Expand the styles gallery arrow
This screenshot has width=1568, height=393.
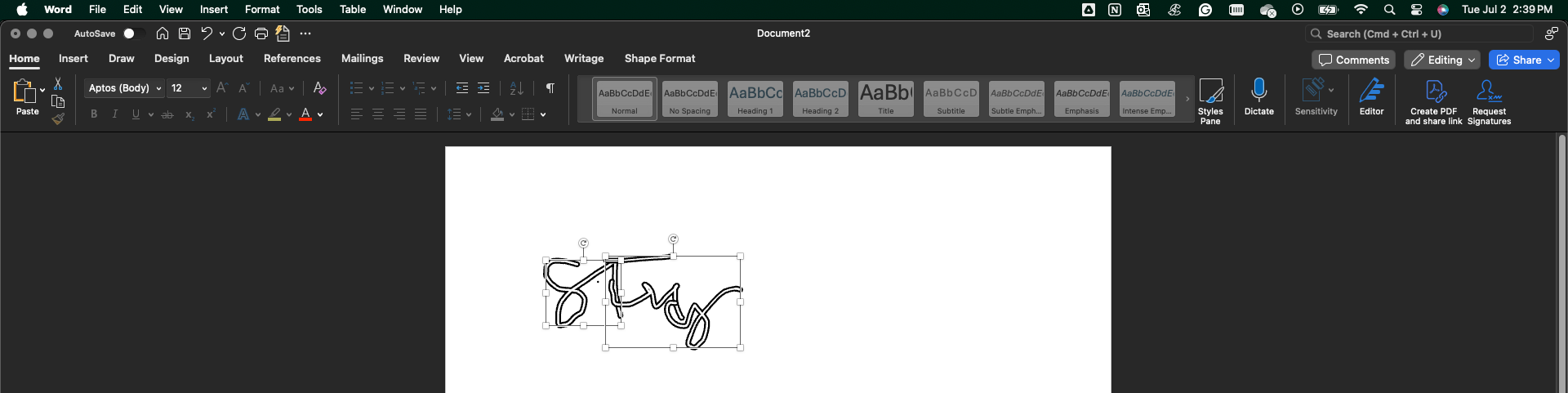tap(1187, 99)
